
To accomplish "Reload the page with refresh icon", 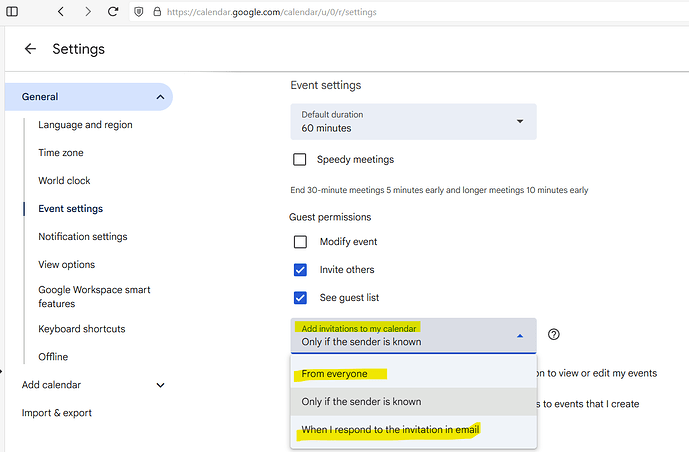I will click(x=113, y=12).
